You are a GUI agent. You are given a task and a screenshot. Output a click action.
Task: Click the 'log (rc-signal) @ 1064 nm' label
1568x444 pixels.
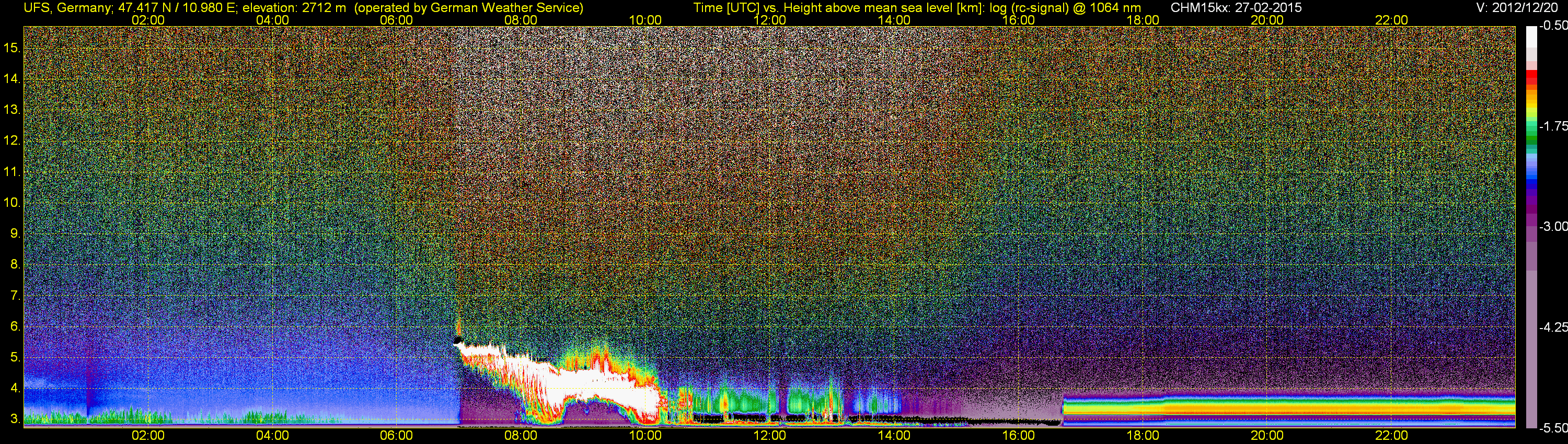(x=1064, y=8)
